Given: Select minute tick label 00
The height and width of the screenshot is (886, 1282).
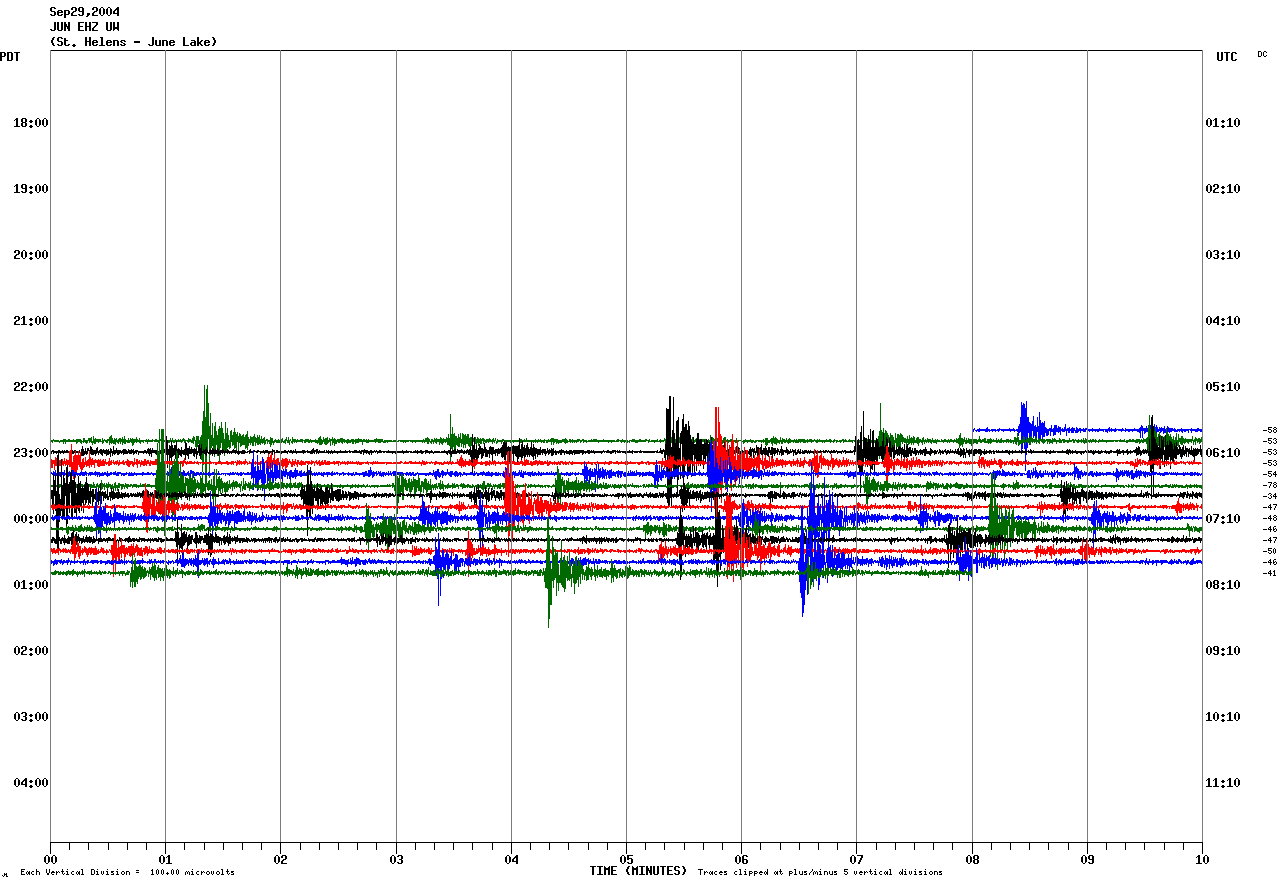Looking at the screenshot, I should pyautogui.click(x=50, y=859).
